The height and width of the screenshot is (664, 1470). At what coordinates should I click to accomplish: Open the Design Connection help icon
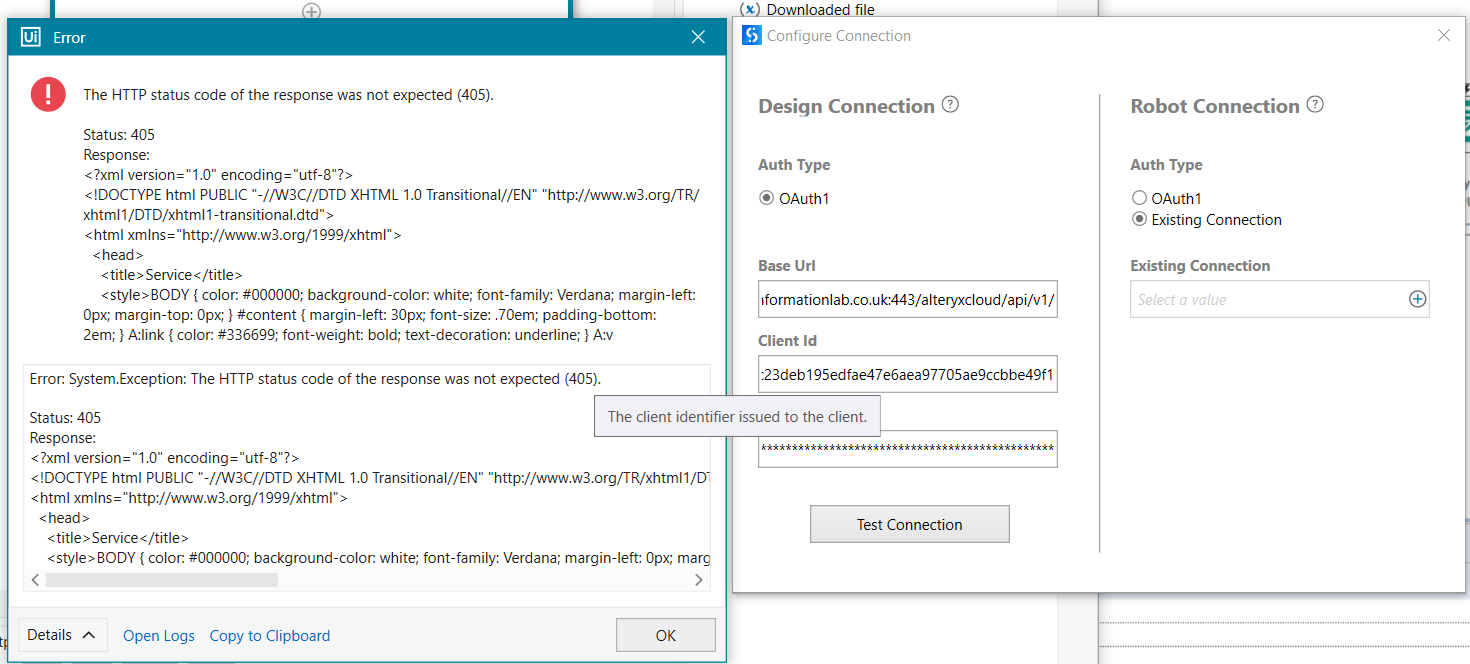point(951,105)
